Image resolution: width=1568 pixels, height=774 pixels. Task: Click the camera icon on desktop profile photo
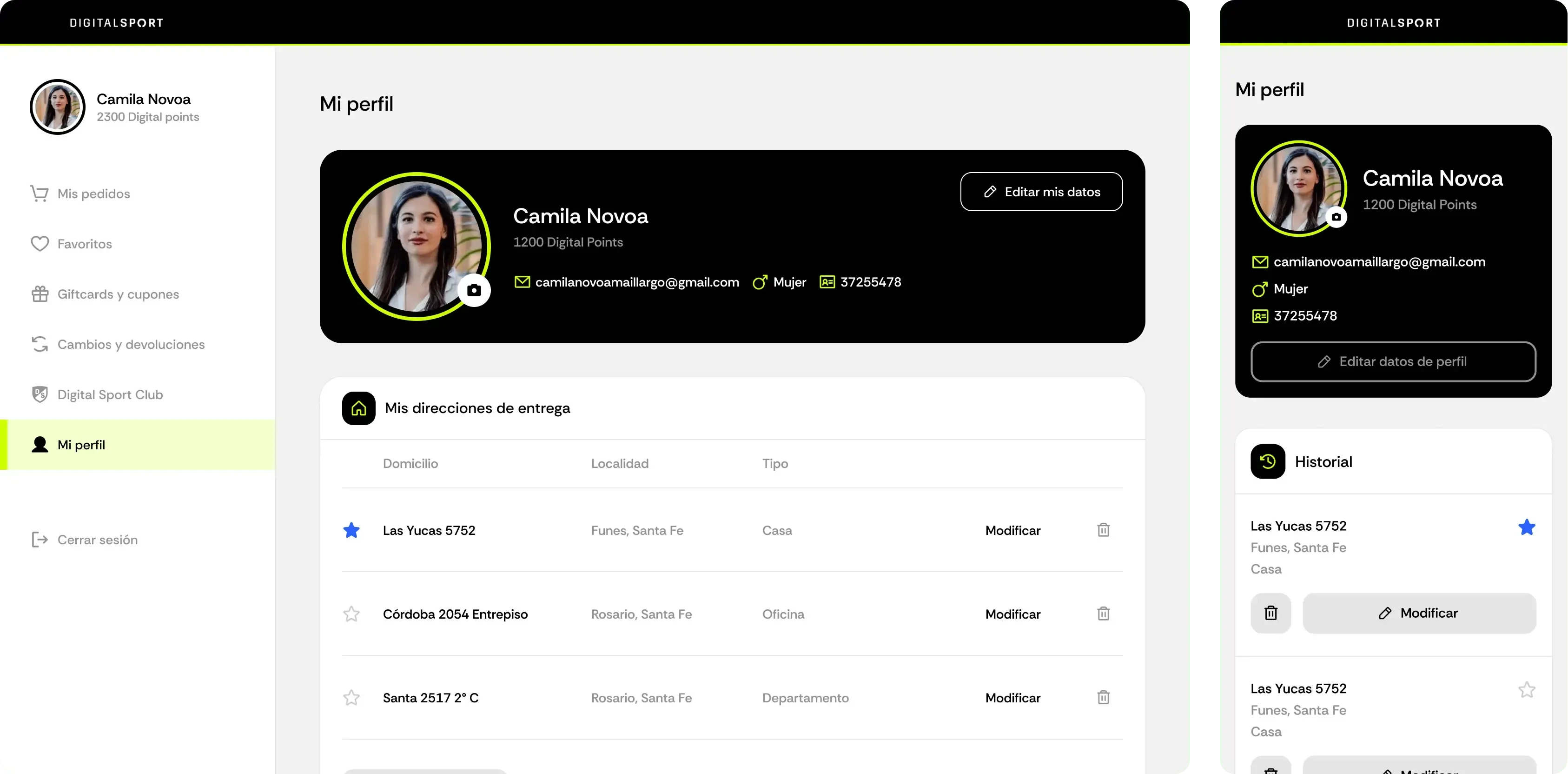click(474, 290)
